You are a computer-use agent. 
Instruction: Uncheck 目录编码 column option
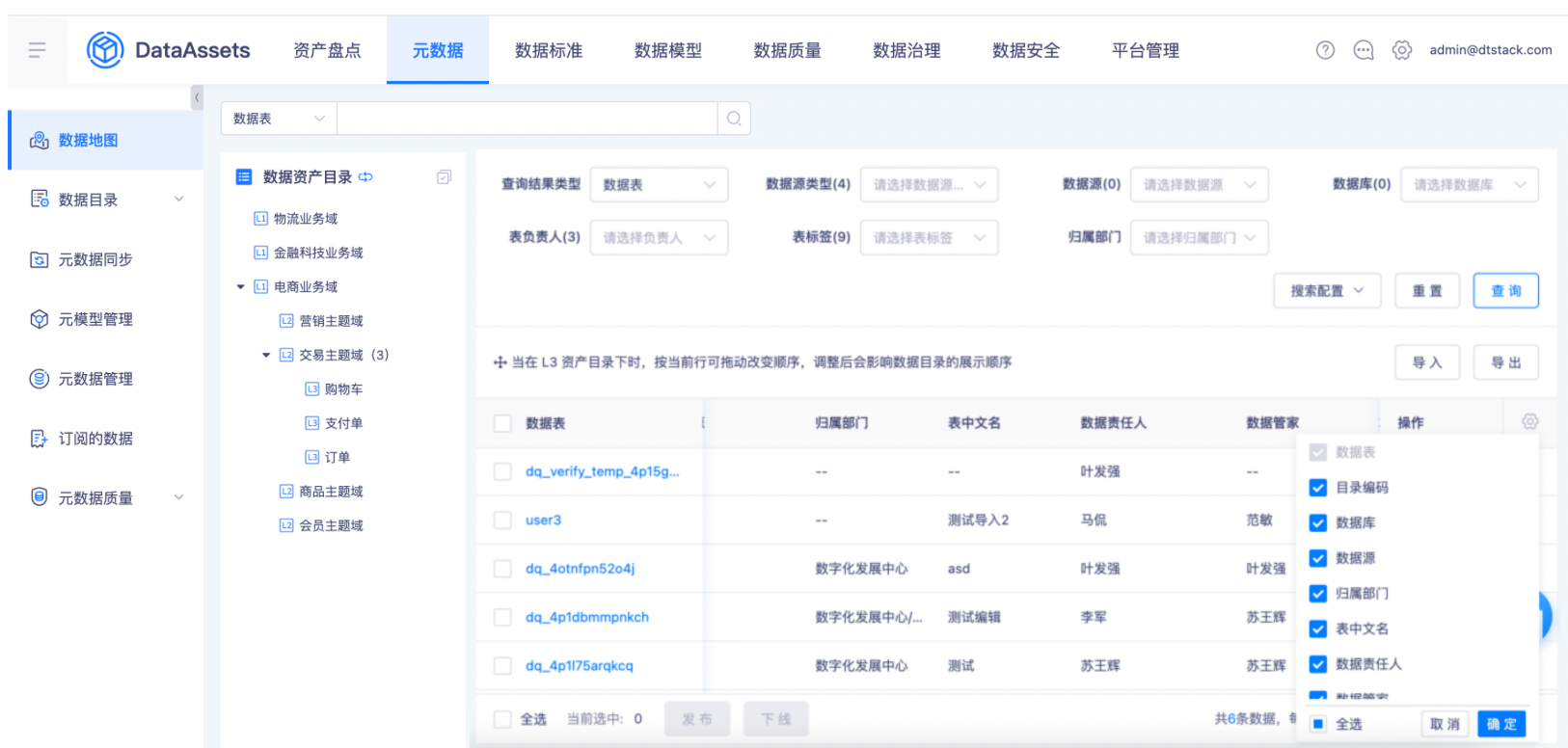tap(1318, 488)
